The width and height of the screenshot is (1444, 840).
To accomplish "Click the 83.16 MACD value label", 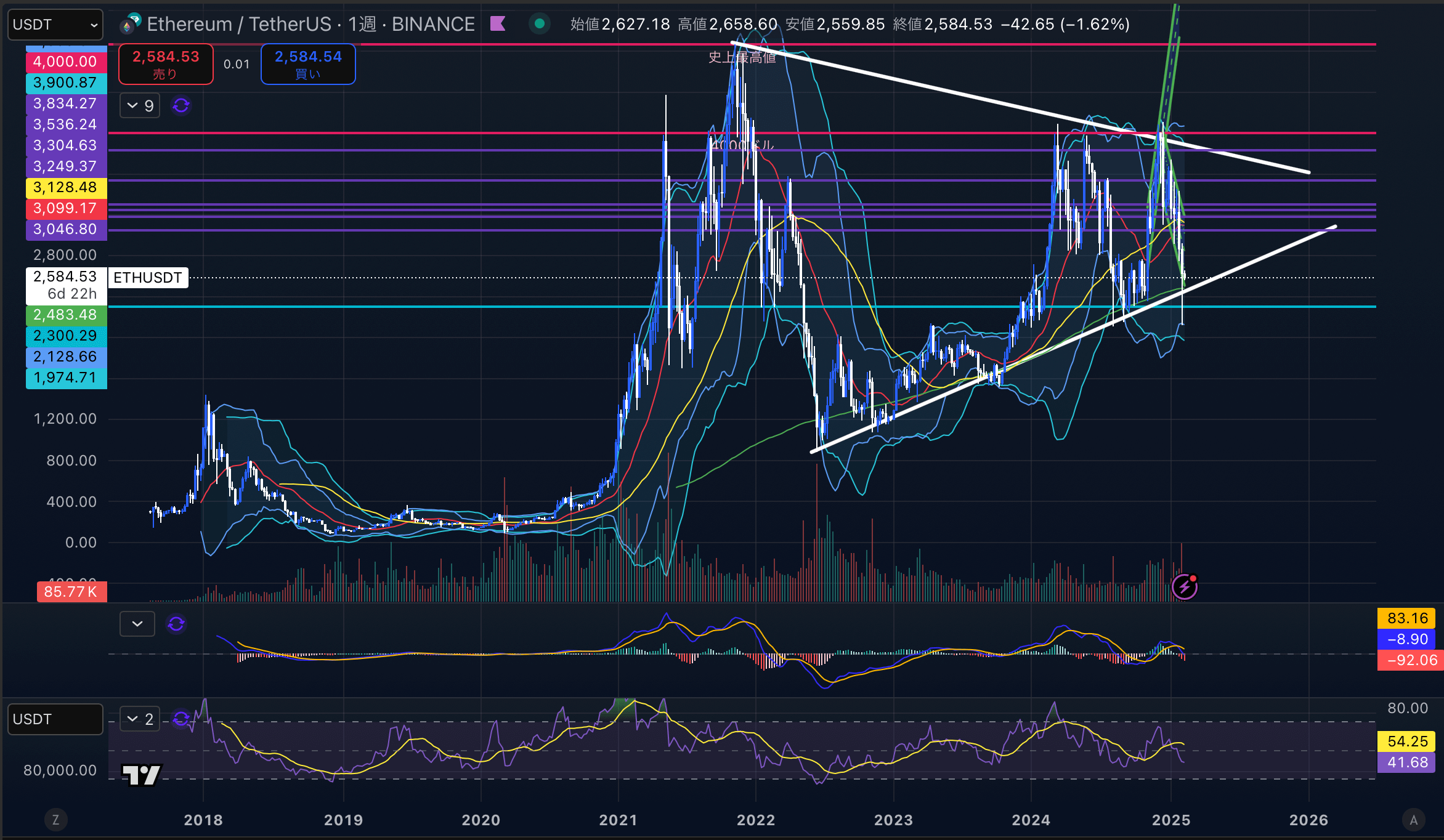I will pos(1407,618).
